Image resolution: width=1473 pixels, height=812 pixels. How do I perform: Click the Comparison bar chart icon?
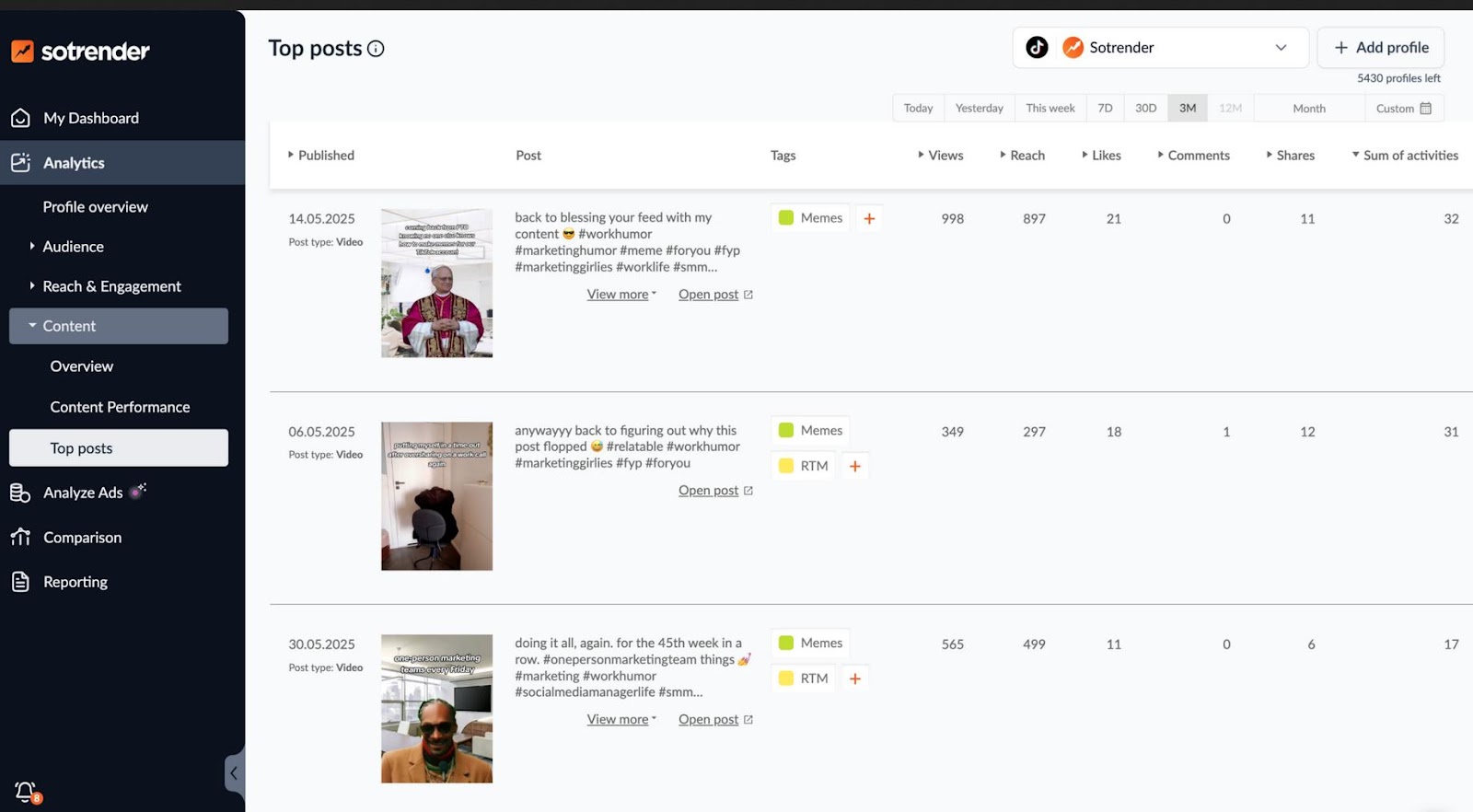tap(20, 537)
